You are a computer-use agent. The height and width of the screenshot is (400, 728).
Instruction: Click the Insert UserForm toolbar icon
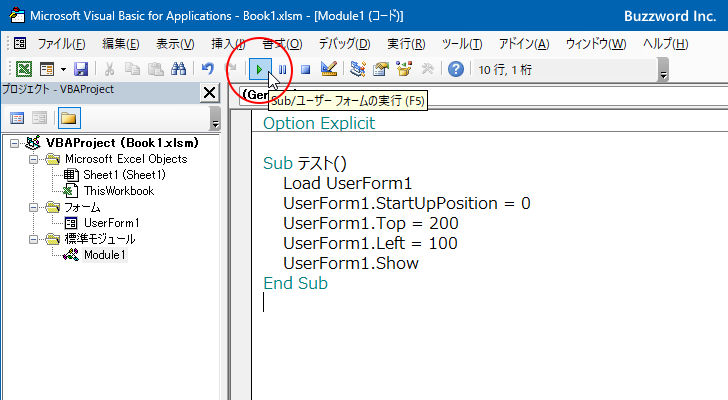click(x=47, y=70)
